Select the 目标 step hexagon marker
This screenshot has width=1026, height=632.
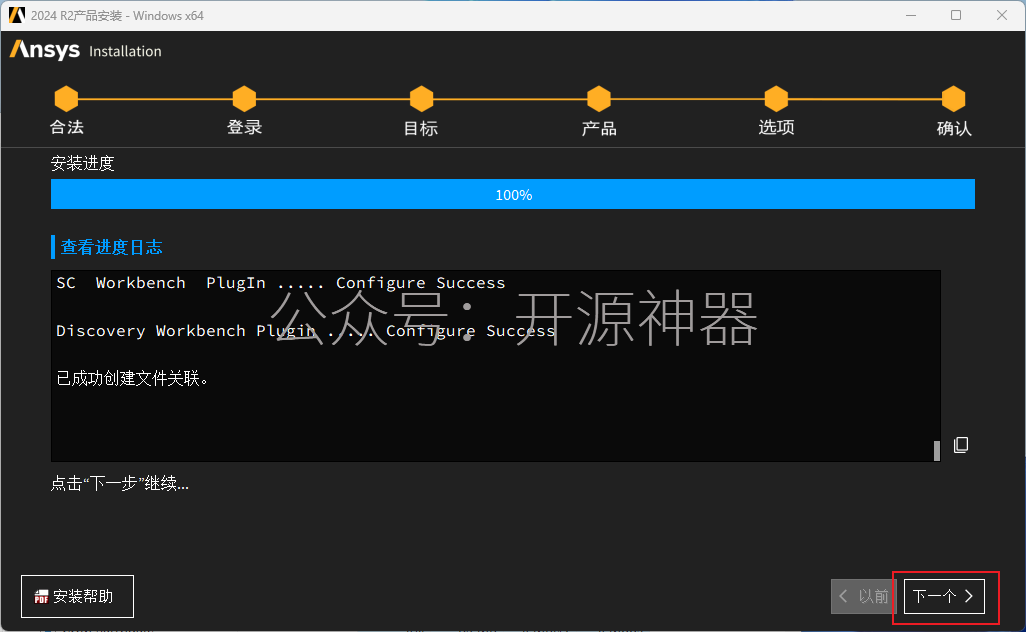click(421, 99)
